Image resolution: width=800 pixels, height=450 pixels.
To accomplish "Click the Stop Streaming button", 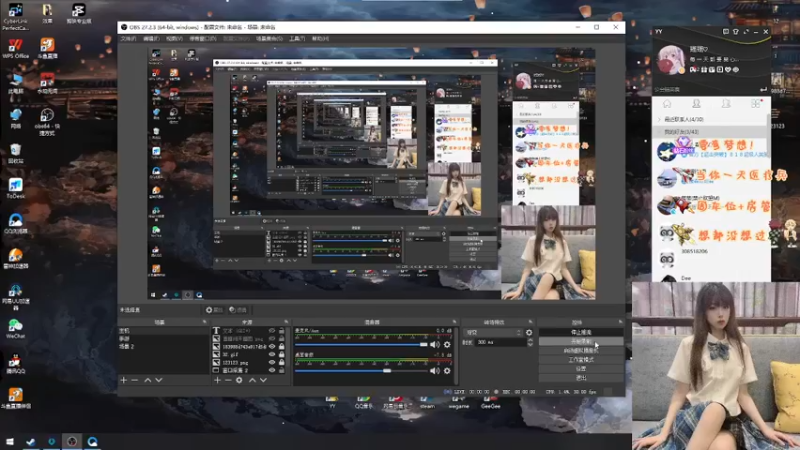I will pos(581,332).
